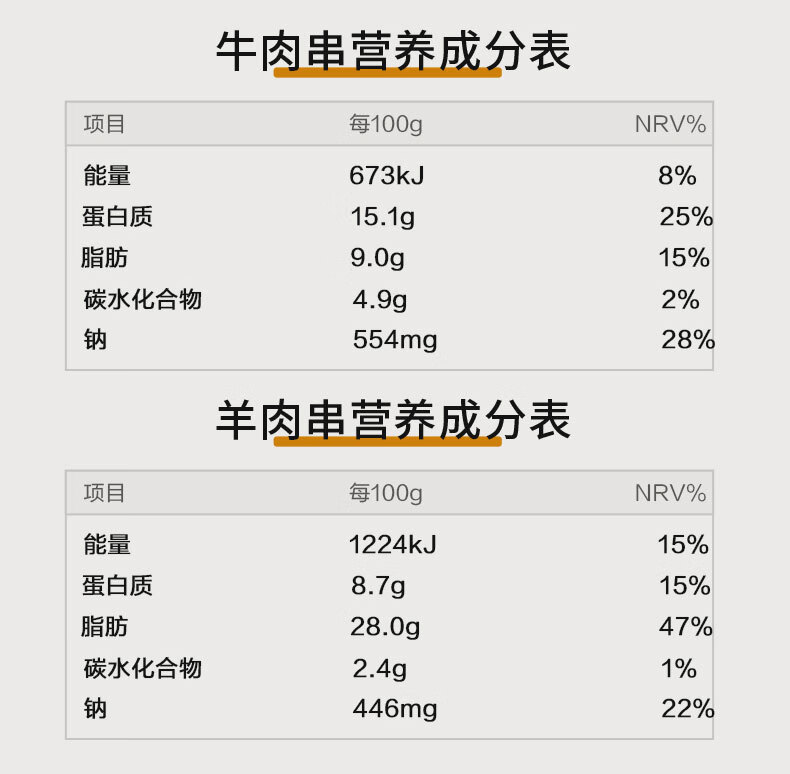Select the NRV% header in beef table
790x774 pixels.
[x=670, y=124]
